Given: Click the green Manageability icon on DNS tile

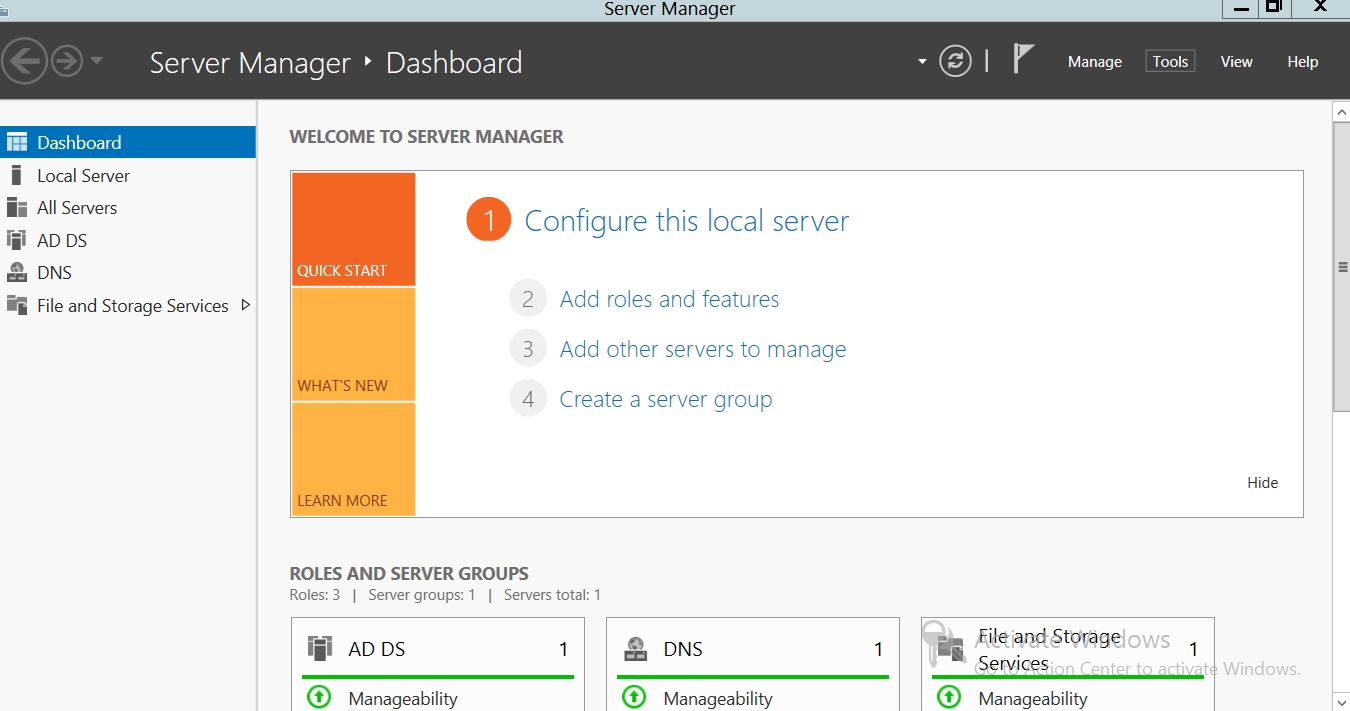Looking at the screenshot, I should [x=634, y=697].
